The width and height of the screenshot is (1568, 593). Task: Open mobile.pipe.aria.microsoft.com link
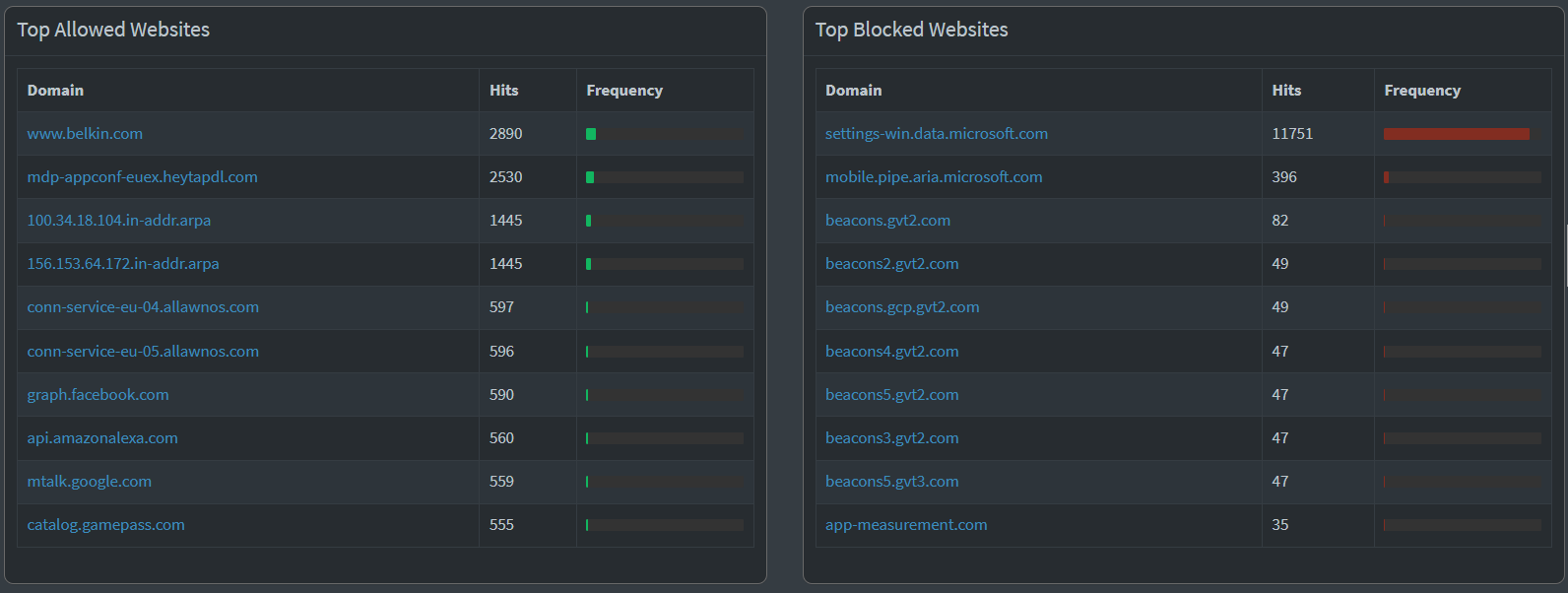click(x=933, y=177)
